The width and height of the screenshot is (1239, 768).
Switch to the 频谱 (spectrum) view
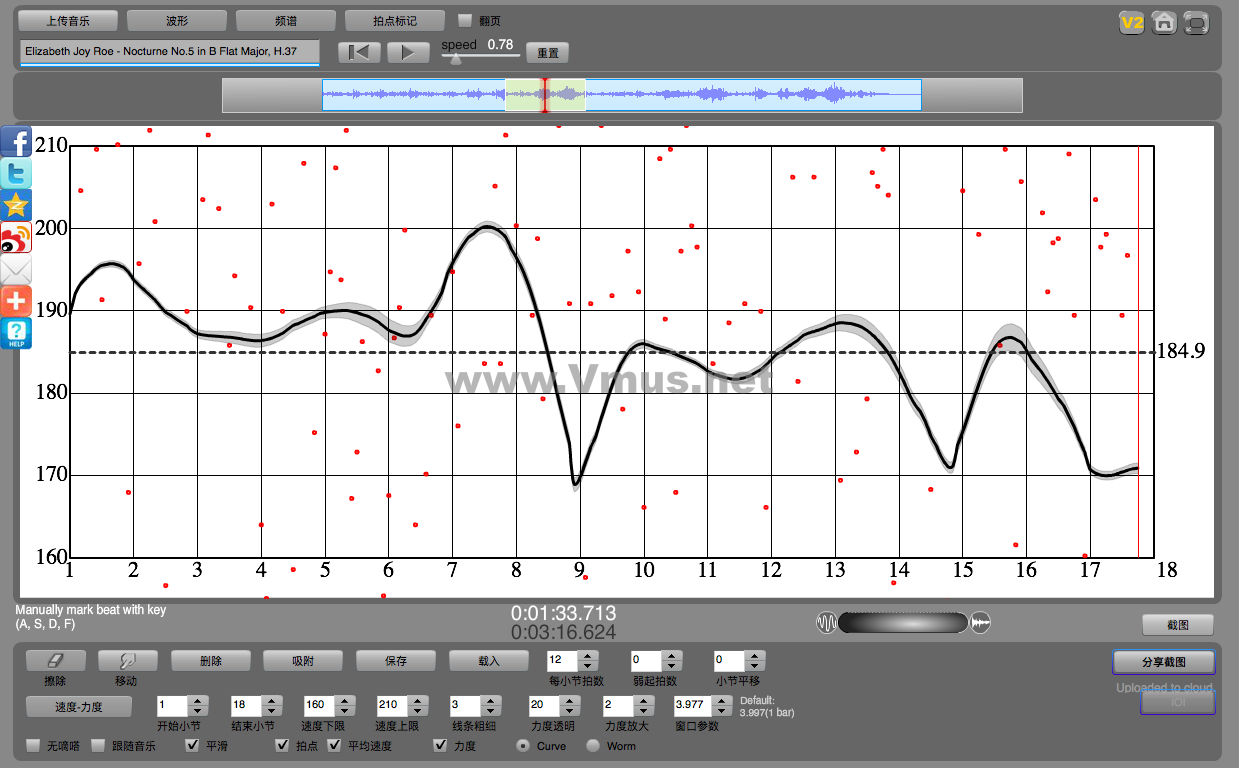point(285,20)
